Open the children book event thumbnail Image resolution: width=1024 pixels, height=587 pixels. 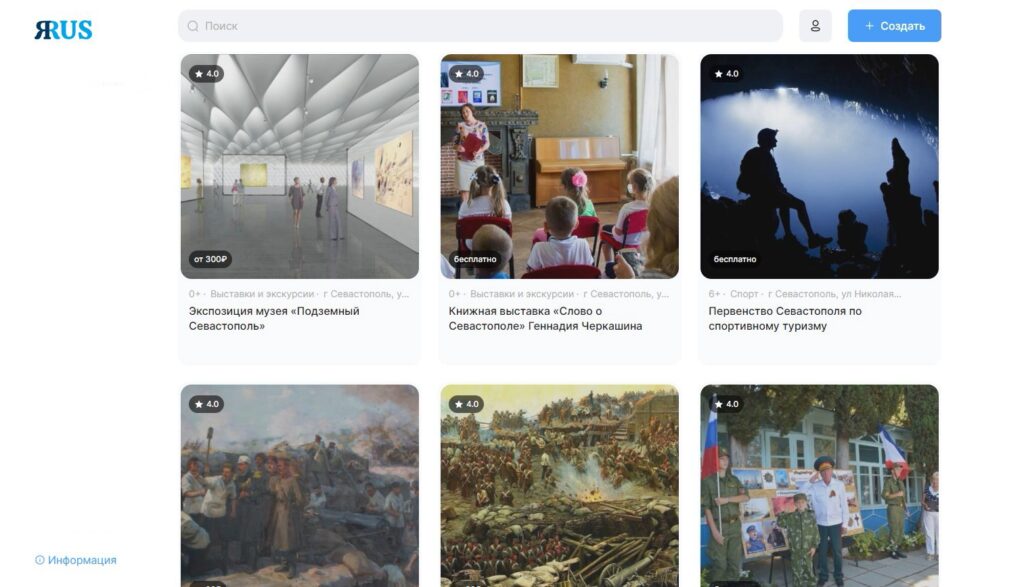560,167
